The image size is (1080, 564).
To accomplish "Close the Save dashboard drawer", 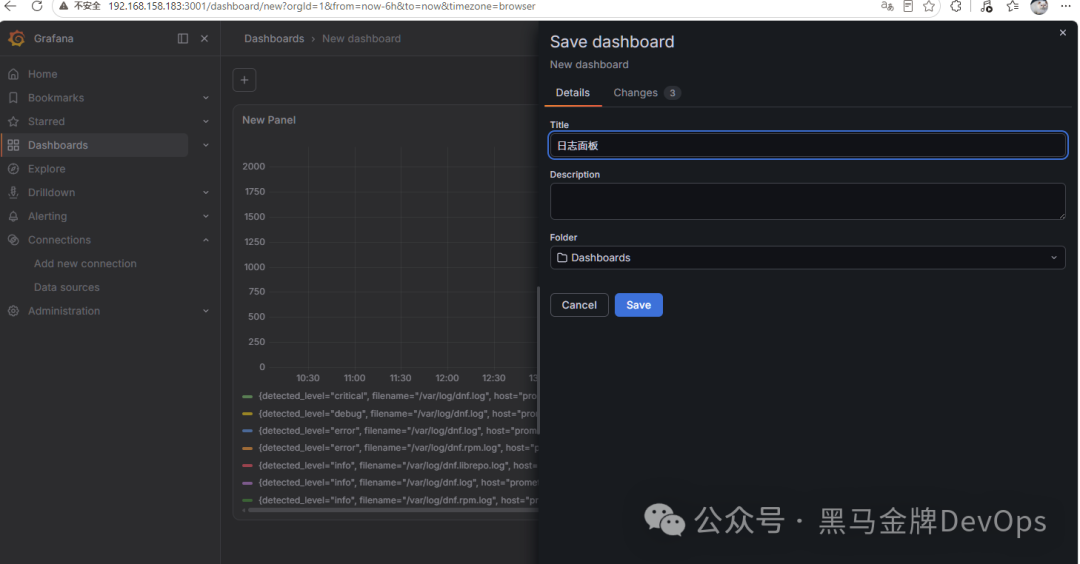I will (1063, 32).
